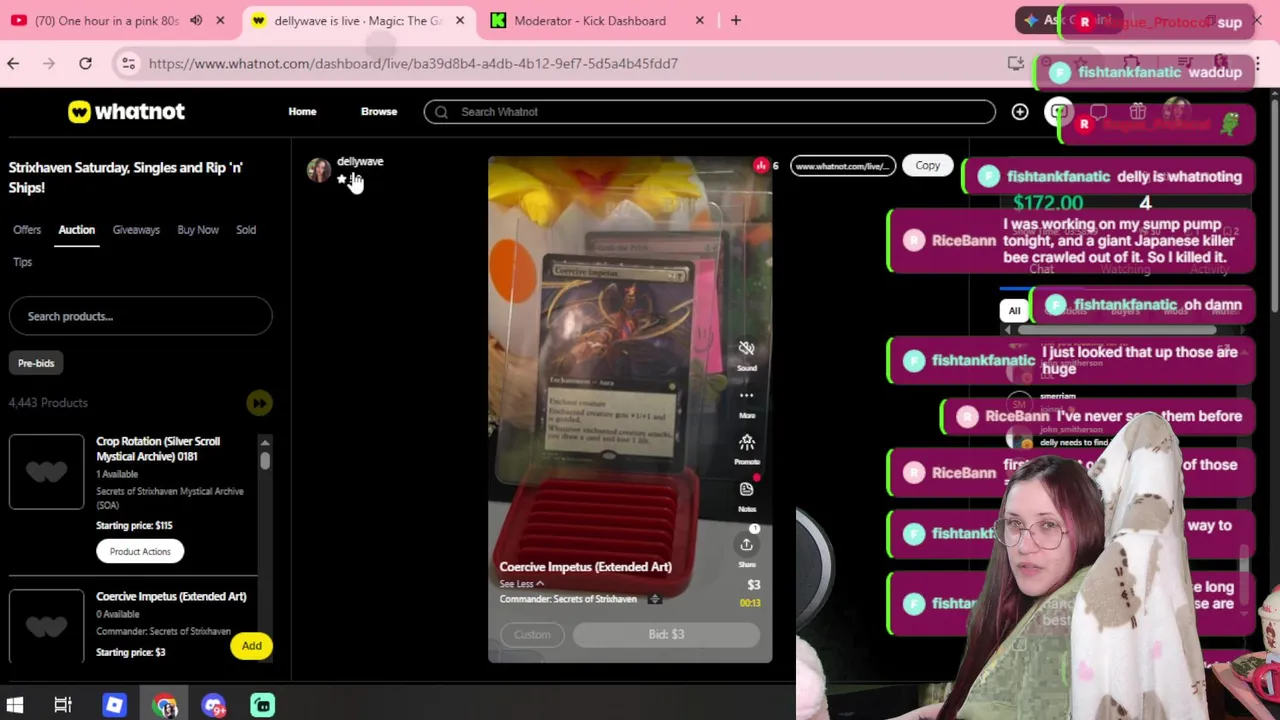Go back in browser history
The image size is (1280, 720).
[x=13, y=63]
